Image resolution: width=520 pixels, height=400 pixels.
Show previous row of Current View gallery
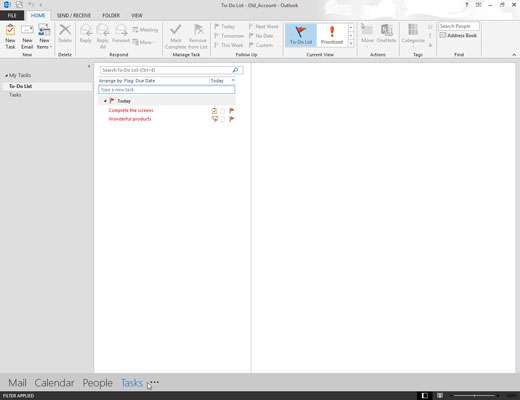click(x=351, y=27)
